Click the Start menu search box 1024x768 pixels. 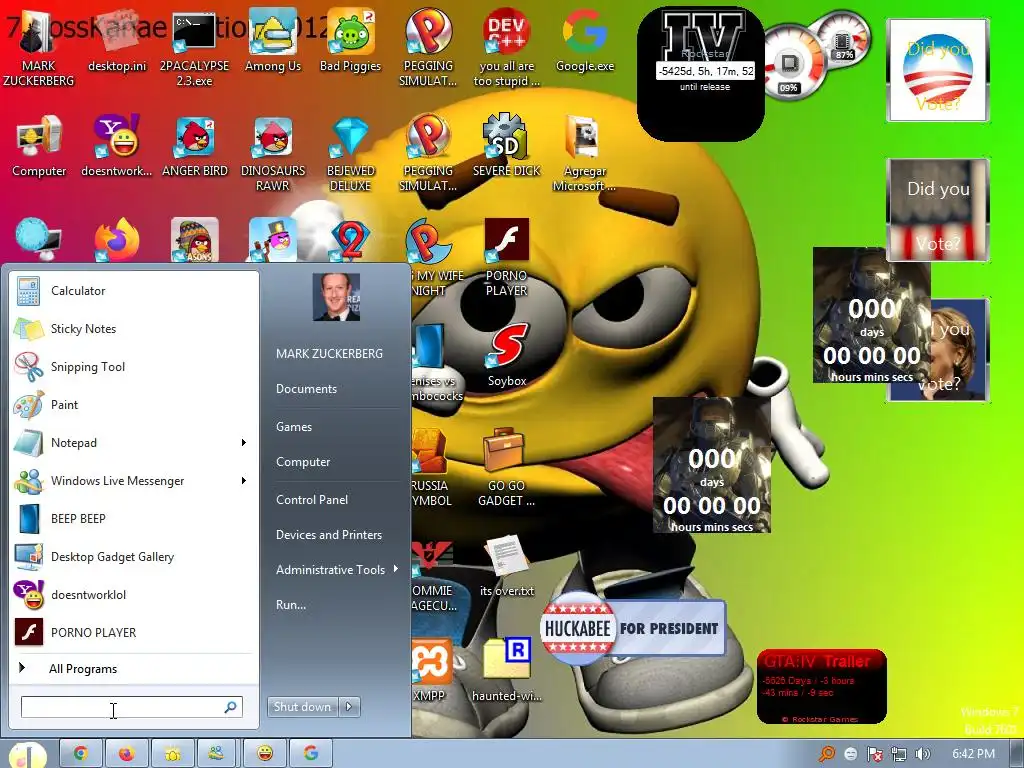[132, 707]
